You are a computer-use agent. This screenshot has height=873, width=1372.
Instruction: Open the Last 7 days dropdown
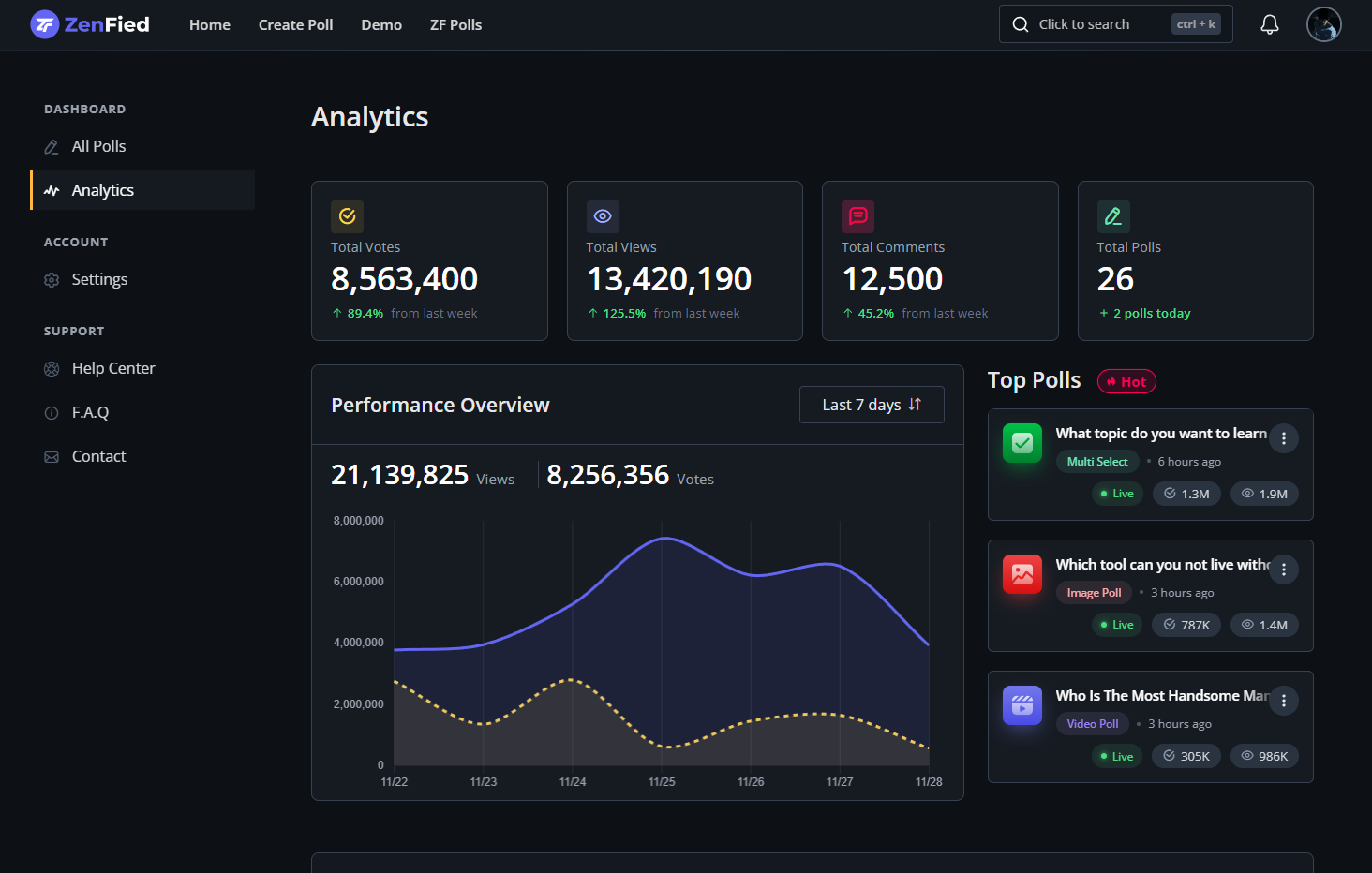(871, 404)
